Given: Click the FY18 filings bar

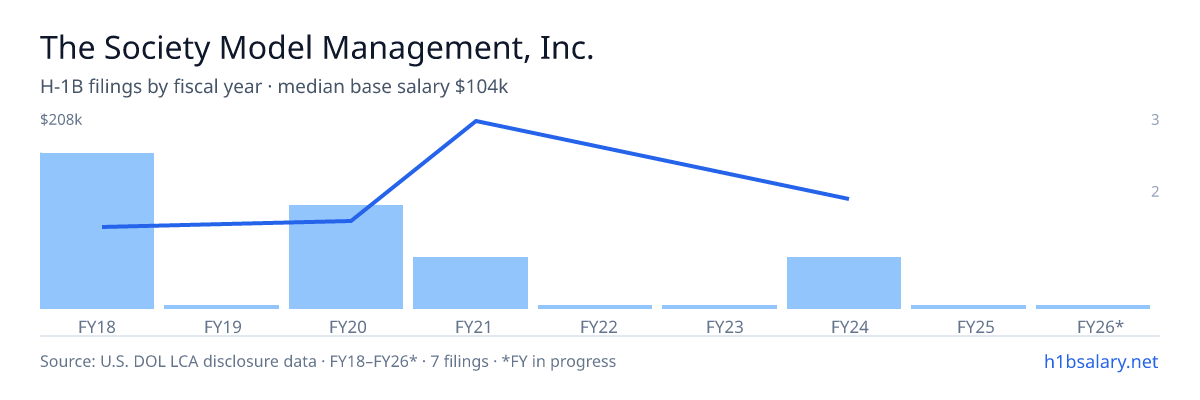Looking at the screenshot, I should 97,231.
